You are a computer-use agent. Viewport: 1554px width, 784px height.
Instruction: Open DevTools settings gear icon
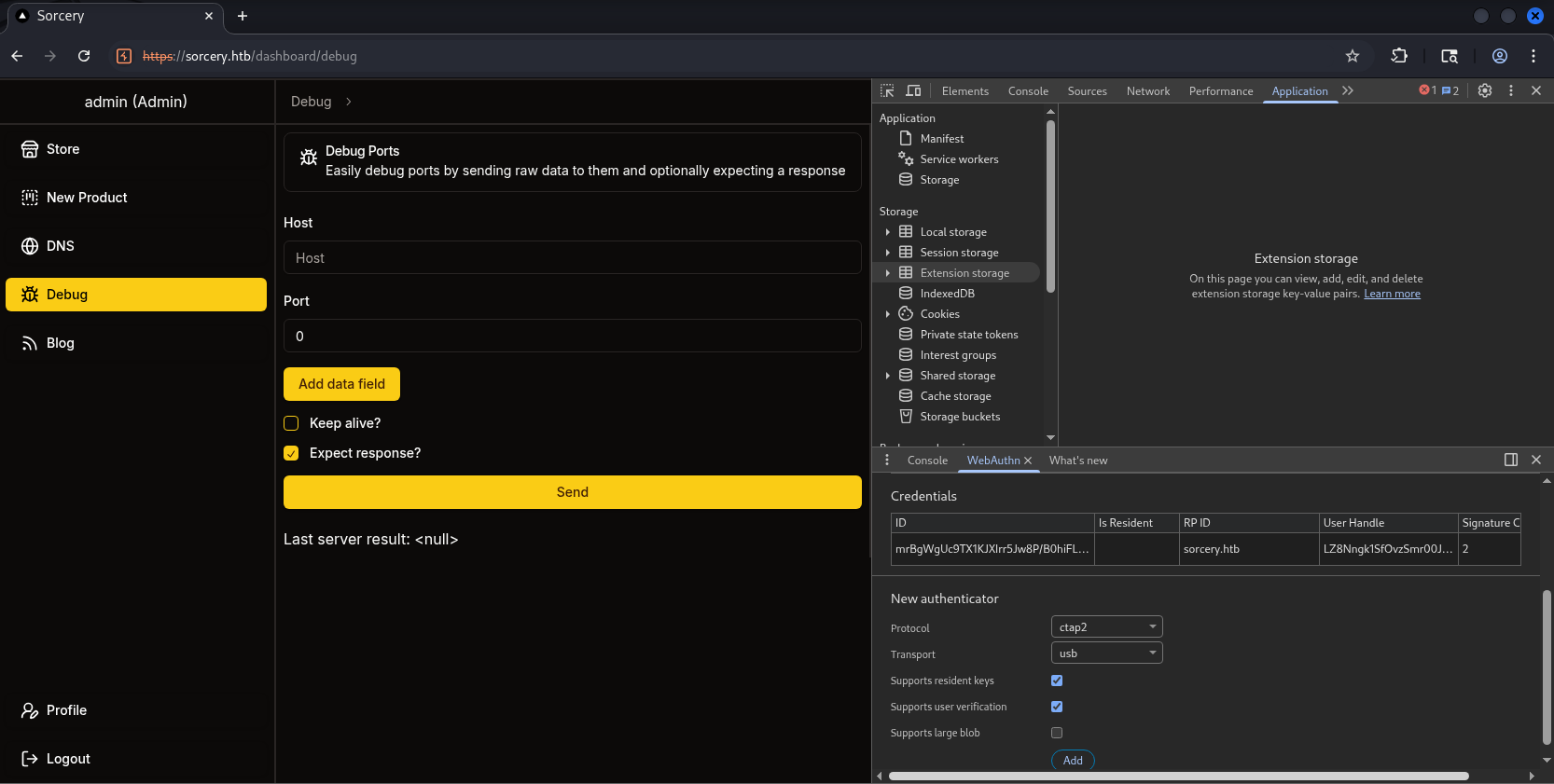click(x=1485, y=90)
